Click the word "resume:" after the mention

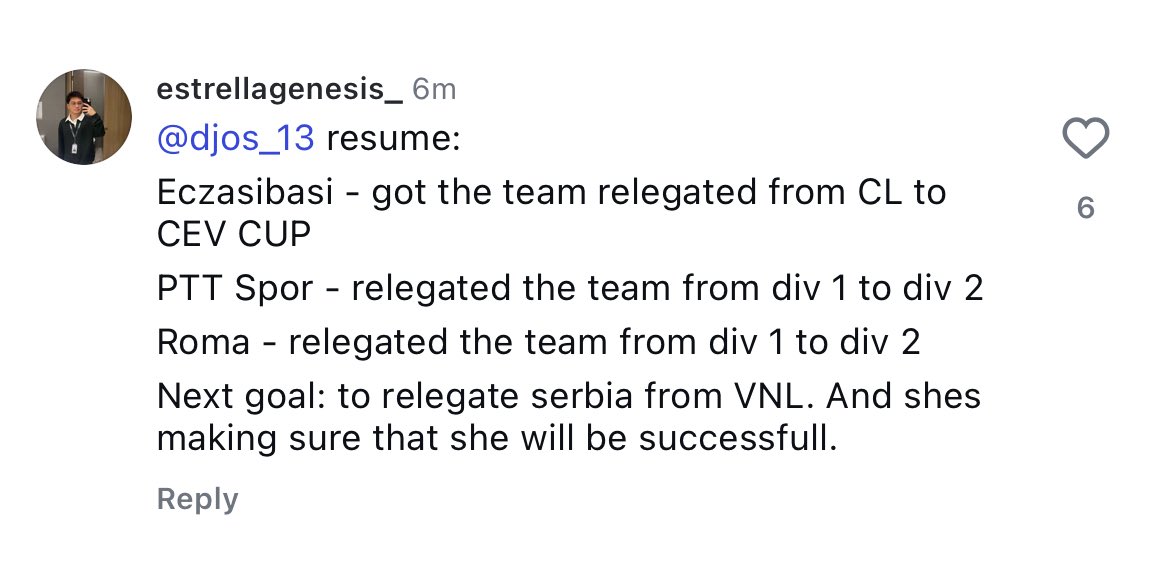coord(393,140)
